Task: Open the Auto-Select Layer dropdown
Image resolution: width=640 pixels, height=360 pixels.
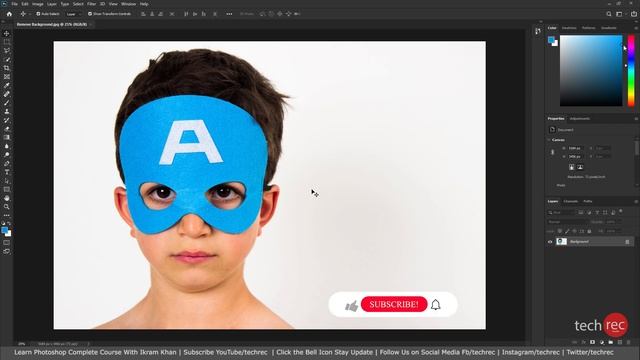Action: click(x=73, y=14)
